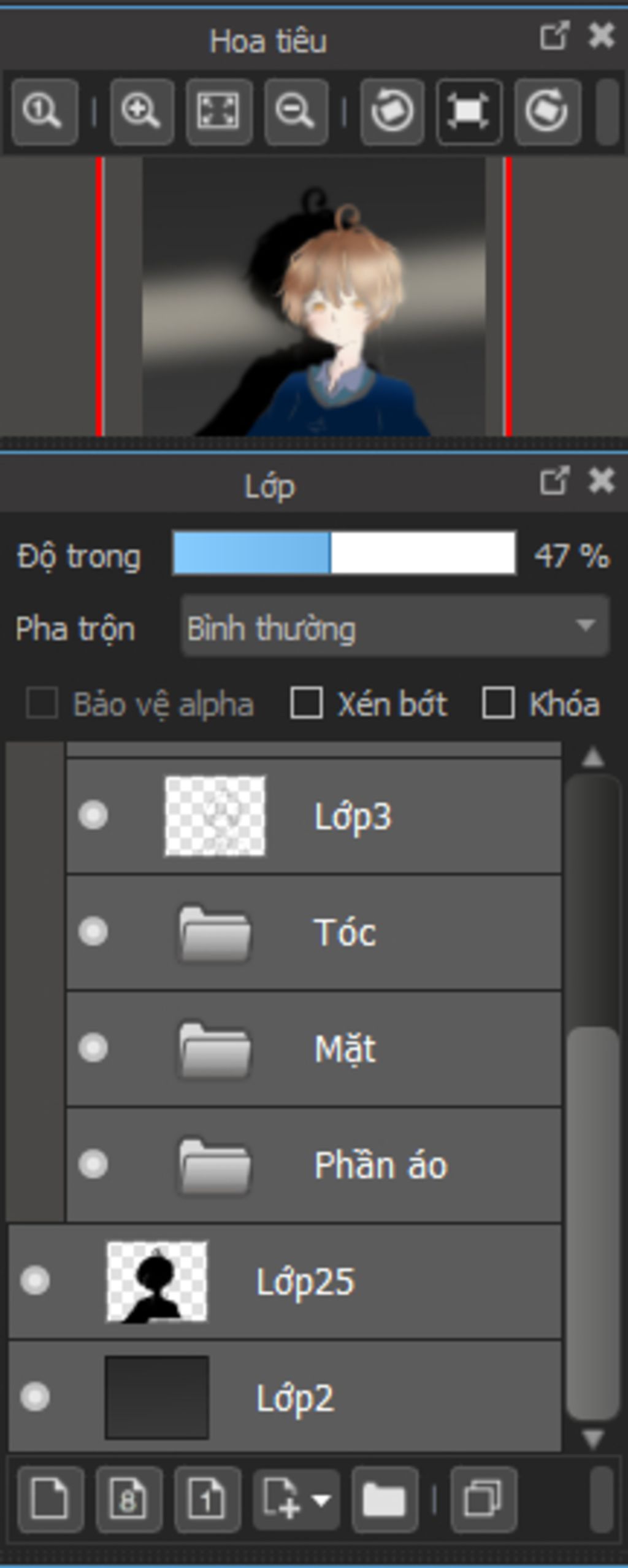Create a new color layer
The width and height of the screenshot is (628, 1568).
point(50,1500)
